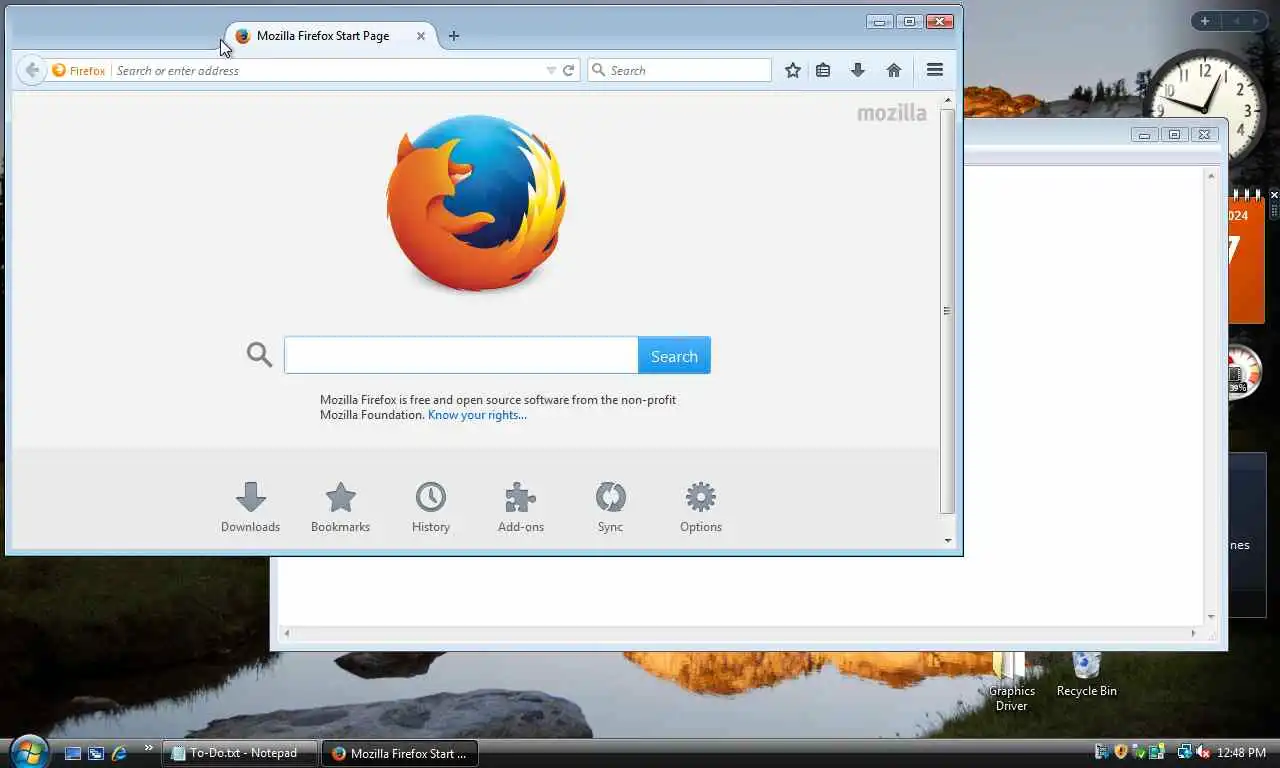
Task: Open the address bar history dropdown arrow
Action: [x=551, y=71]
